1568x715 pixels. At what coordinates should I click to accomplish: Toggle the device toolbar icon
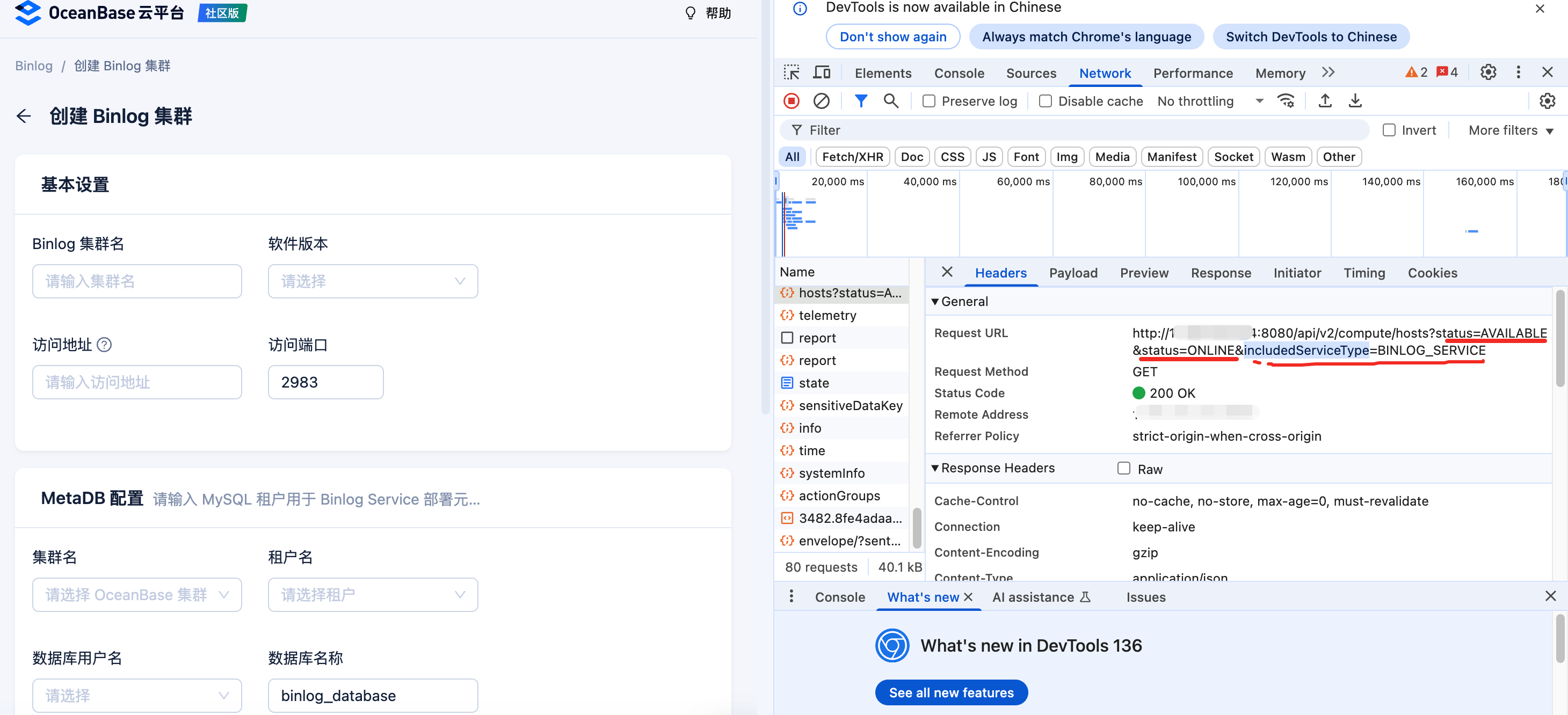coord(822,73)
